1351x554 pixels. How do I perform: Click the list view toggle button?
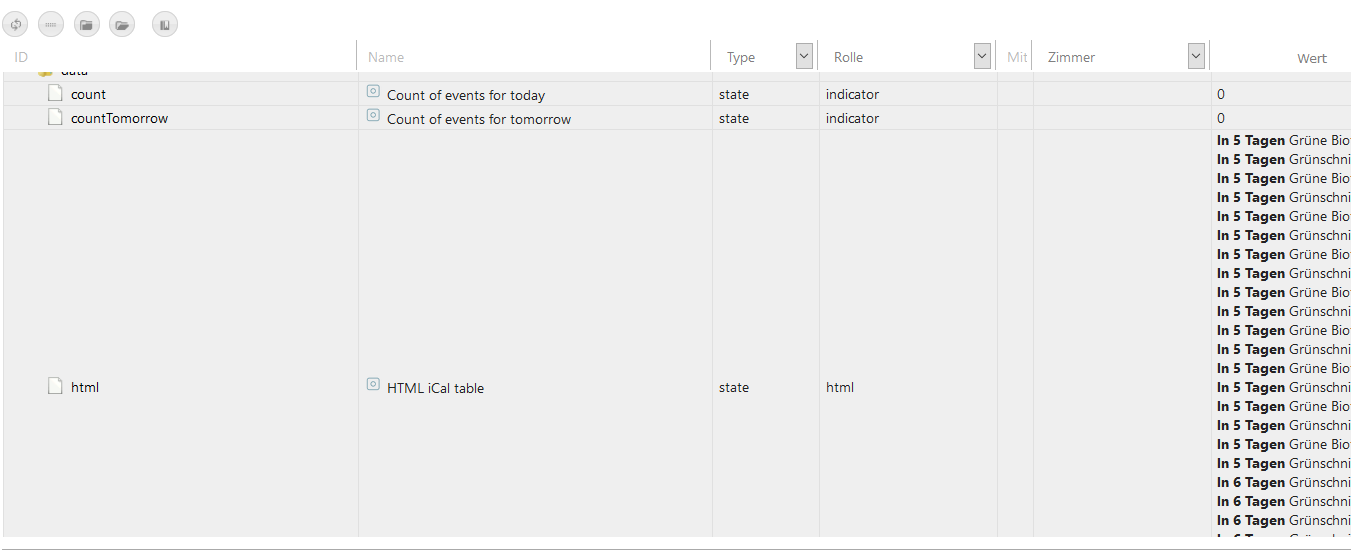(51, 24)
